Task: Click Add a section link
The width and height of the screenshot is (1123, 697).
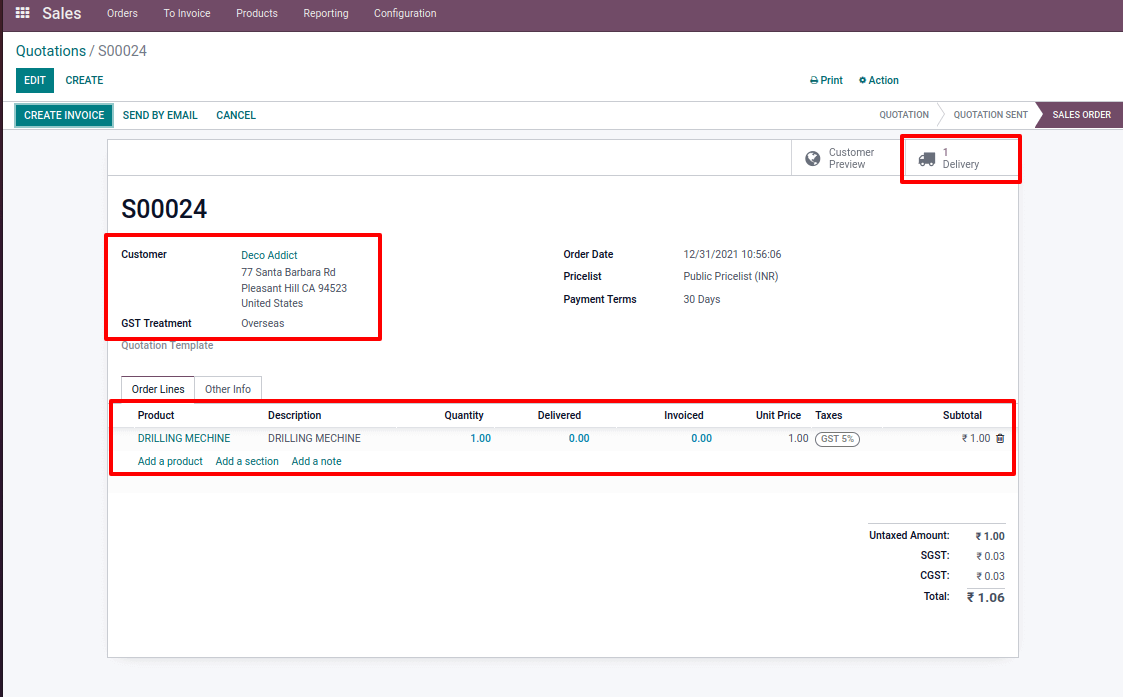Action: click(247, 461)
